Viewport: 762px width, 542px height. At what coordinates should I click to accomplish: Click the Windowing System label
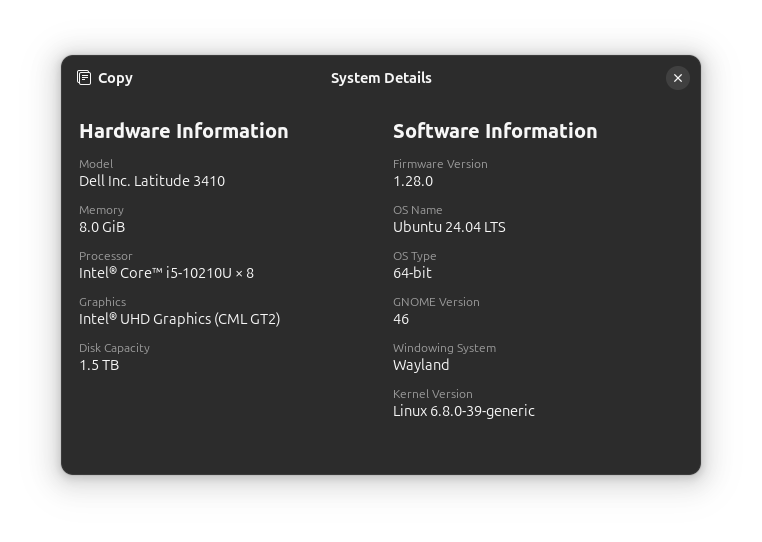click(x=444, y=348)
